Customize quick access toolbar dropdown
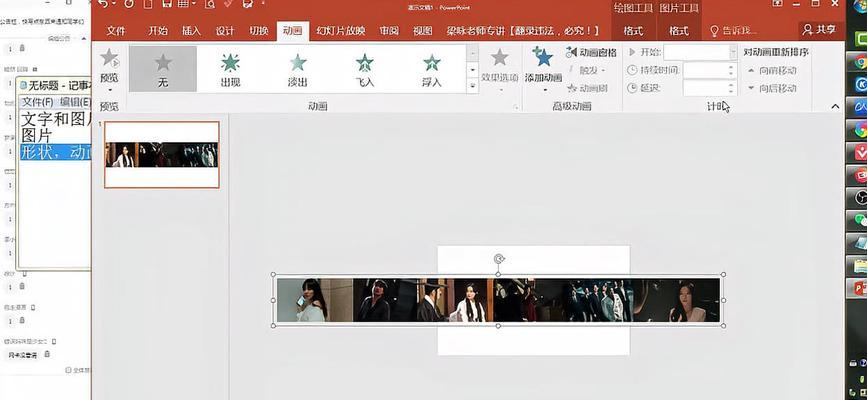Image resolution: width=867 pixels, height=400 pixels. 263,3
